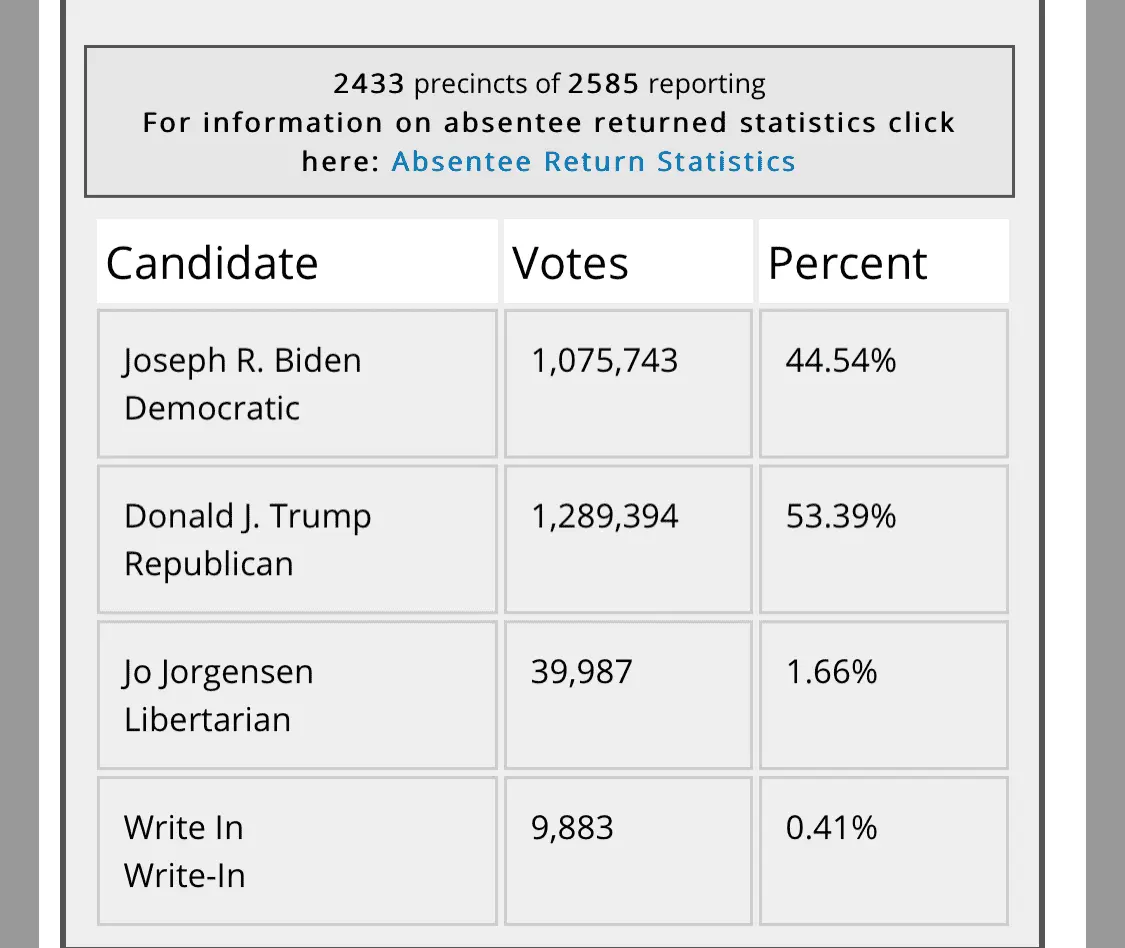This screenshot has width=1125, height=948.
Task: Click the Write-In vote count 9,883
Action: tap(572, 828)
